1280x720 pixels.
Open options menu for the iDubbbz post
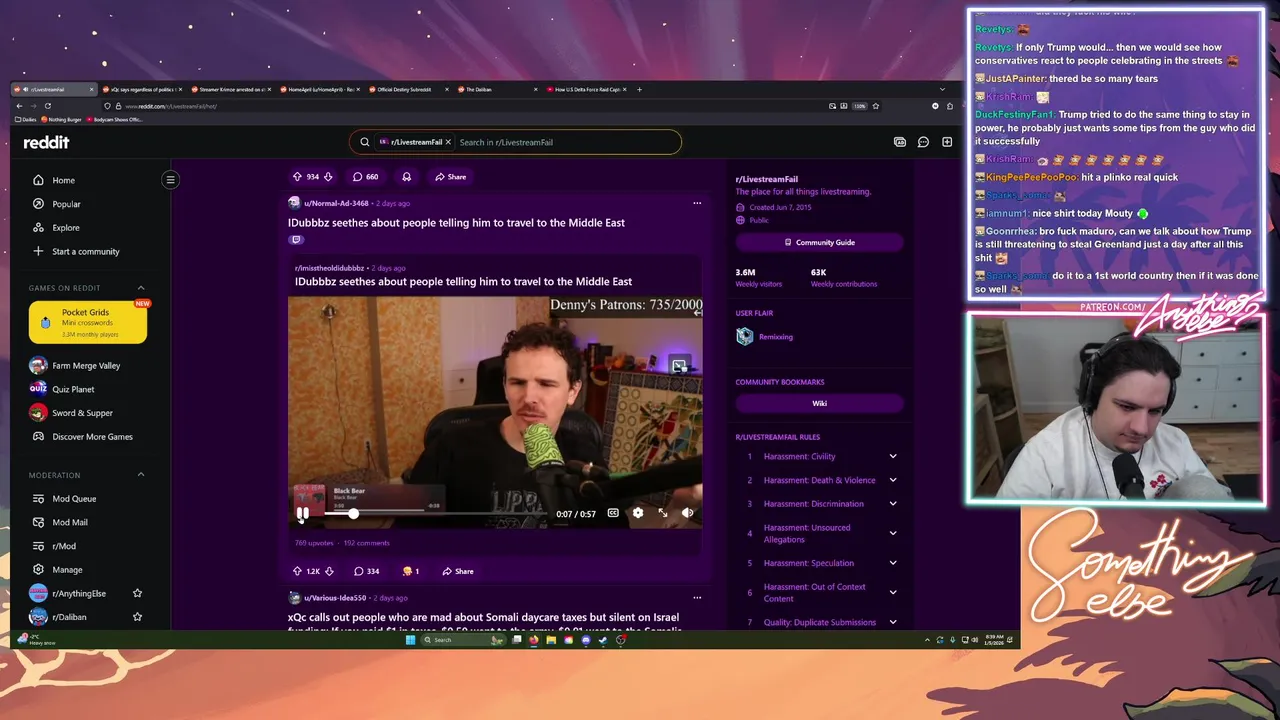coord(697,203)
